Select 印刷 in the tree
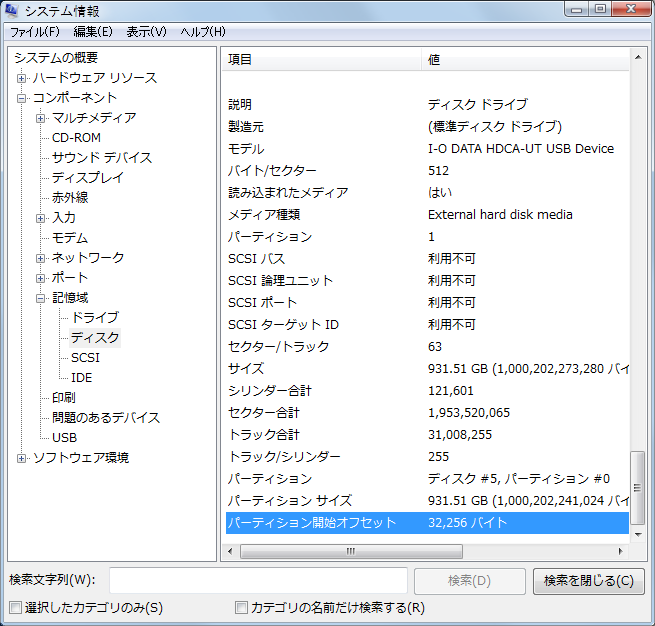The width and height of the screenshot is (655, 626). click(63, 397)
